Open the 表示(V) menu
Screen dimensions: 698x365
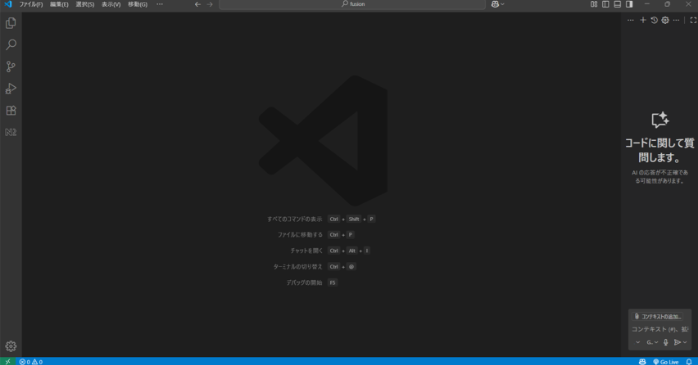pos(111,4)
